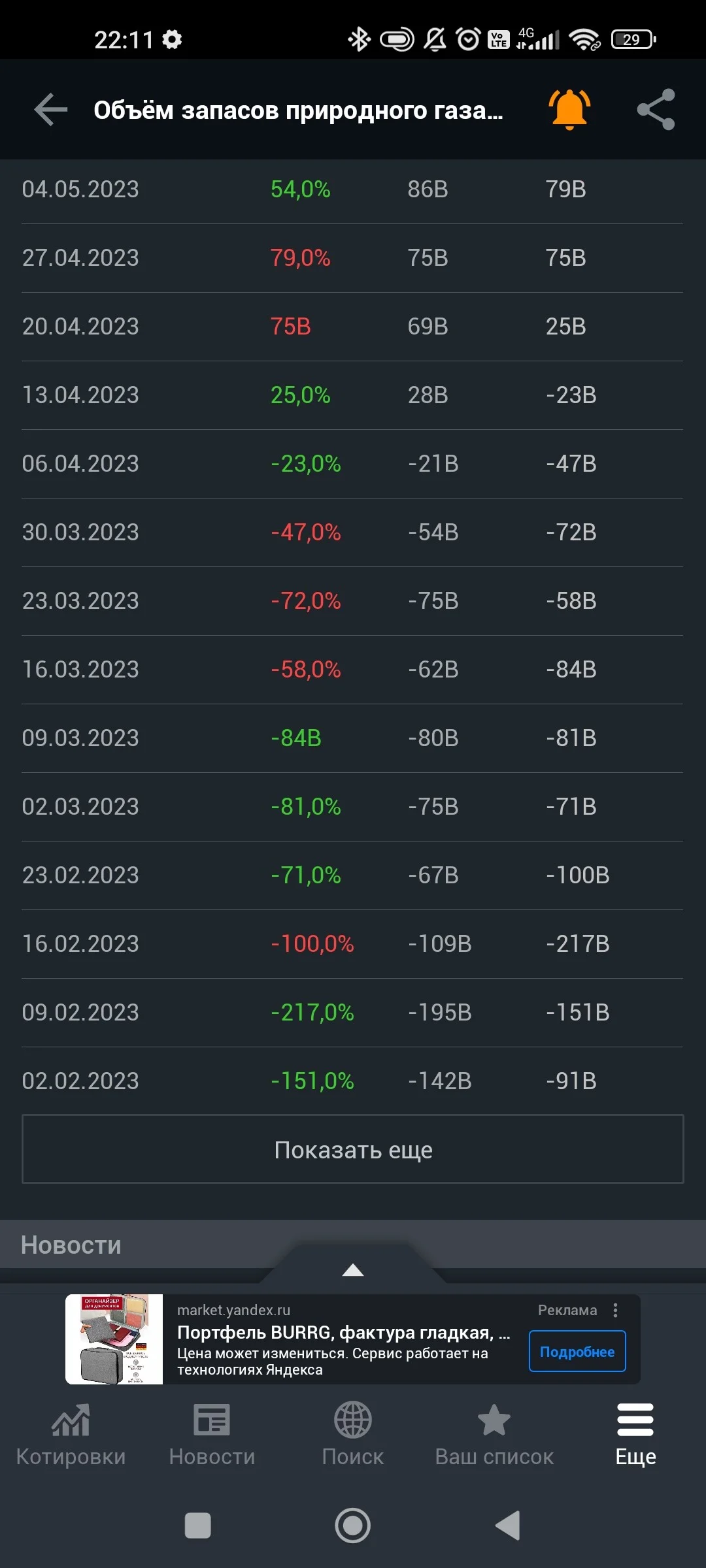The height and width of the screenshot is (1568, 706).
Task: Open the Еще hamburger menu
Action: point(635,1420)
